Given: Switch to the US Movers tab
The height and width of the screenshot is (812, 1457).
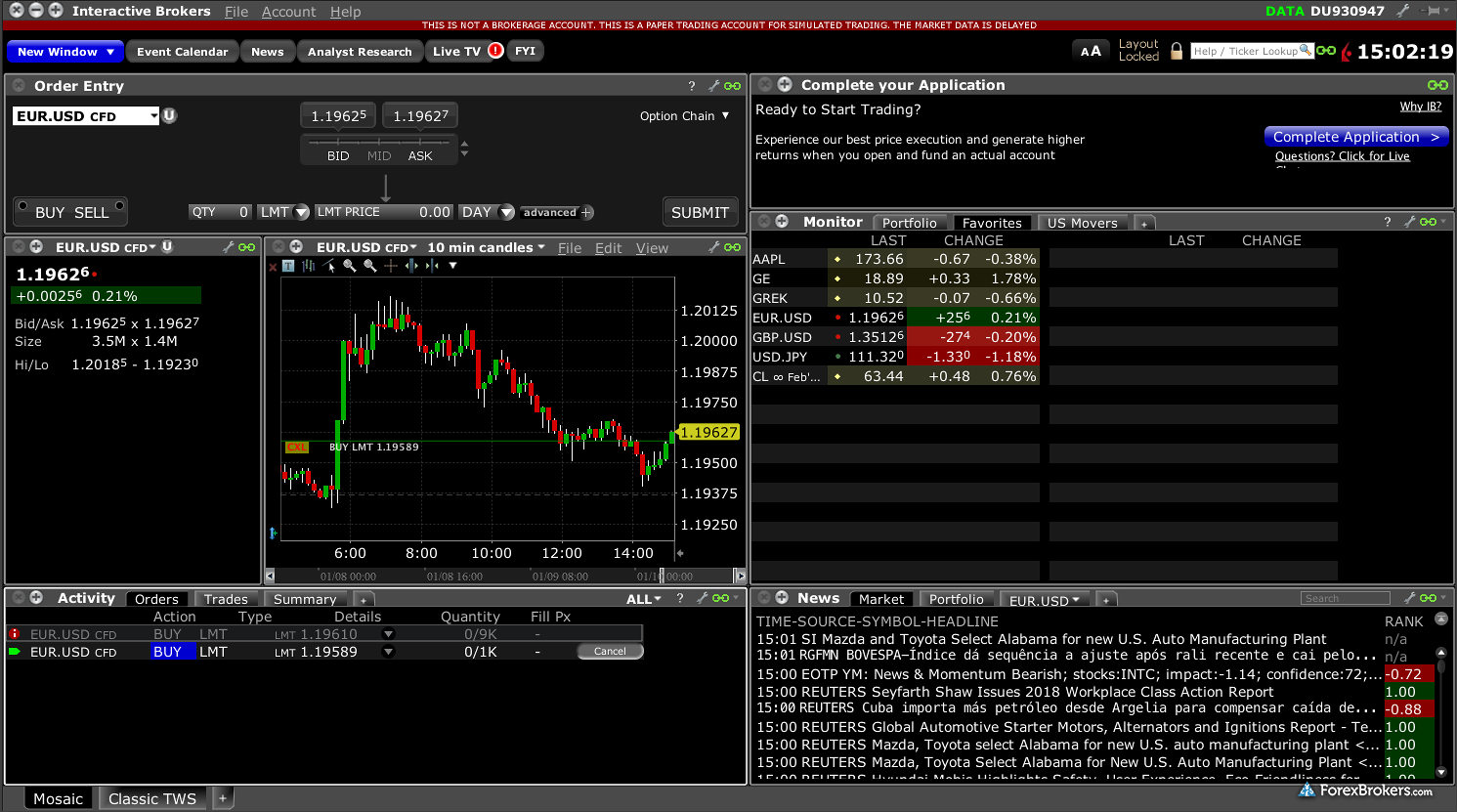Looking at the screenshot, I should click(1082, 223).
